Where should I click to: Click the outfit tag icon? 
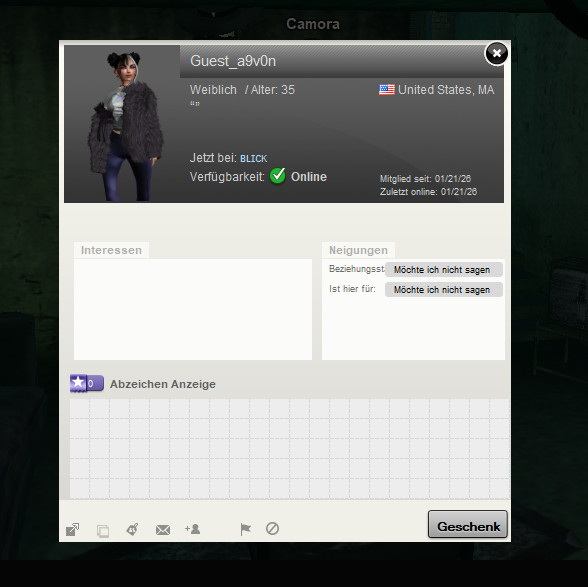132,529
